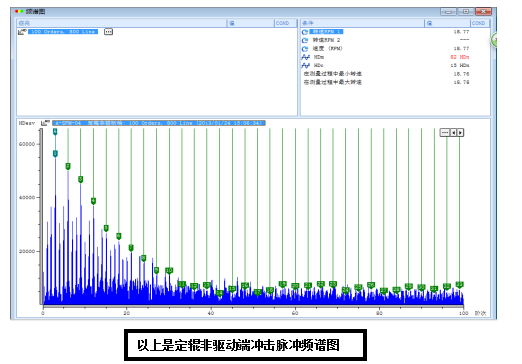Click the red HDm value 82
Image resolution: width=522 pixels, height=364 pixels.
[459, 57]
